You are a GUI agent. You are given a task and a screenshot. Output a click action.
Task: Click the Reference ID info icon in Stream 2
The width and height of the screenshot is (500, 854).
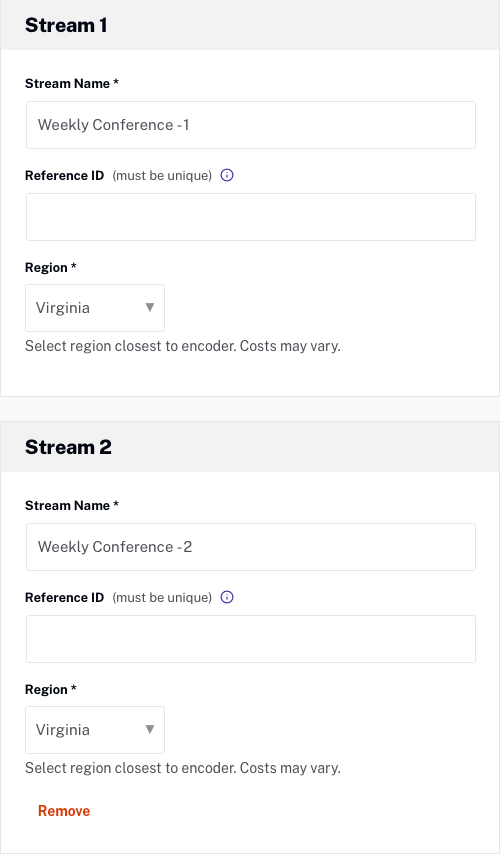pos(227,597)
